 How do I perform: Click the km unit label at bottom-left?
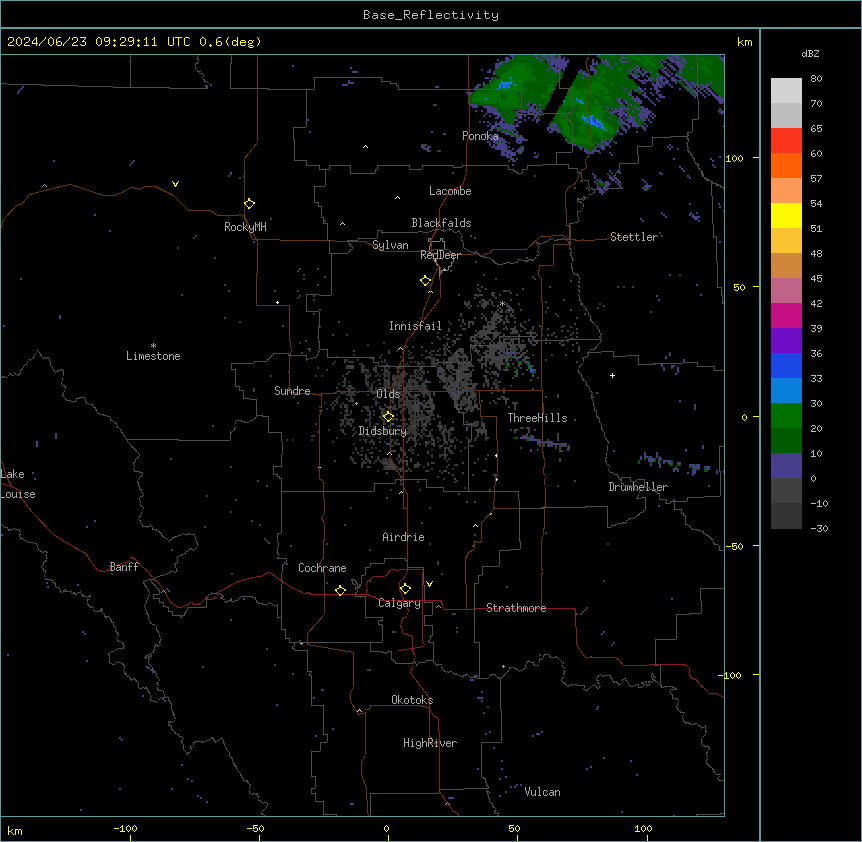coord(15,830)
